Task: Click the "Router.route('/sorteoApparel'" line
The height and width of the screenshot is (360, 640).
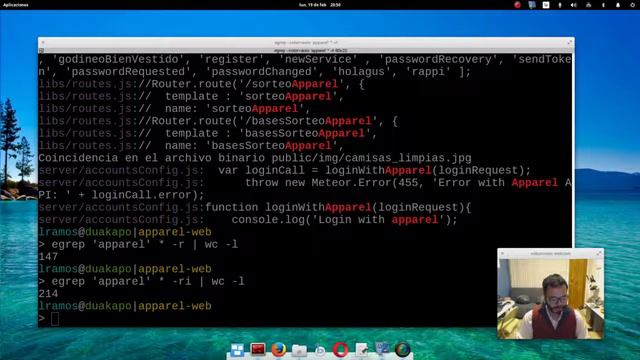Action: [202, 84]
